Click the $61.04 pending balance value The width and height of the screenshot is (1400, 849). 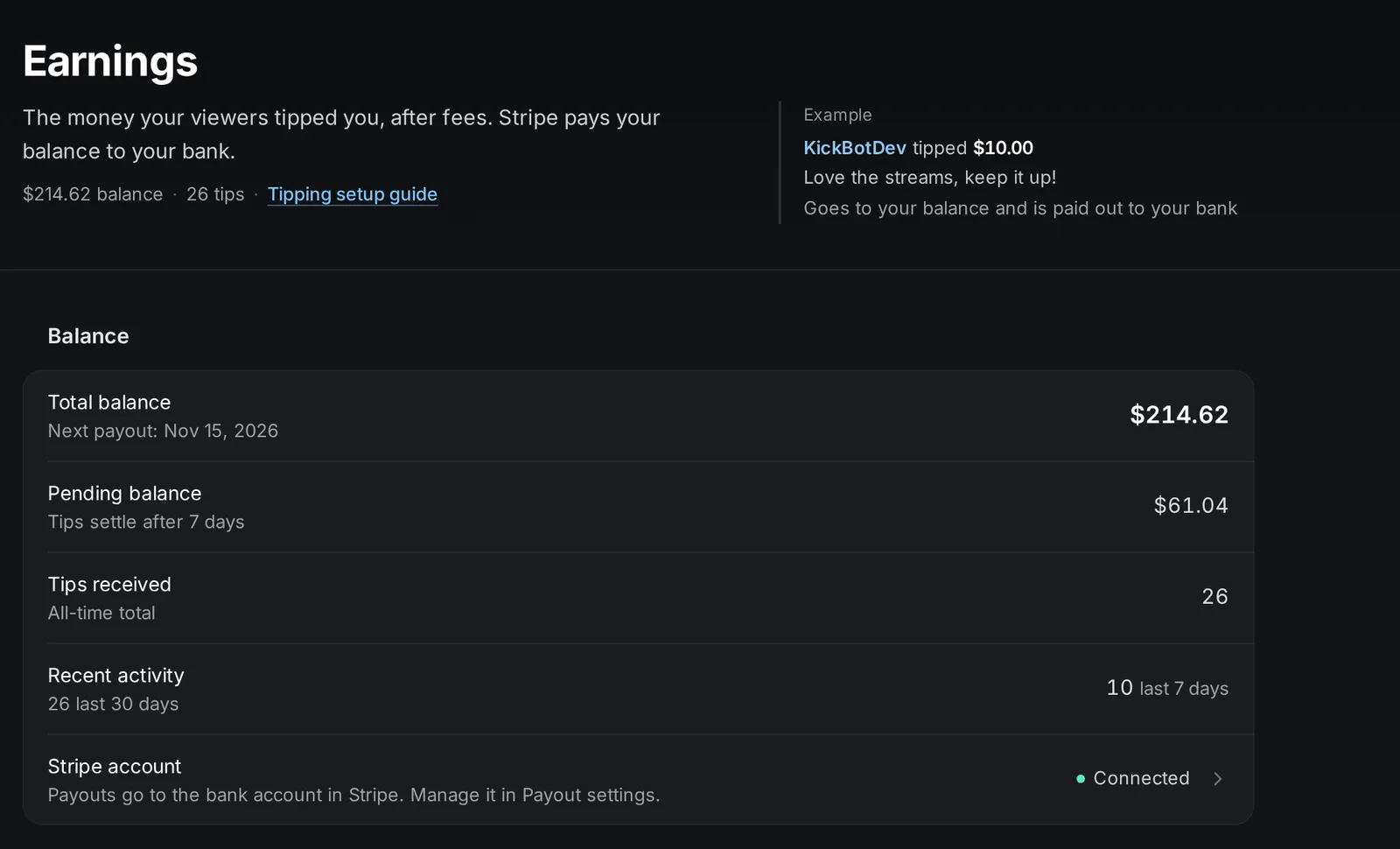click(x=1191, y=505)
